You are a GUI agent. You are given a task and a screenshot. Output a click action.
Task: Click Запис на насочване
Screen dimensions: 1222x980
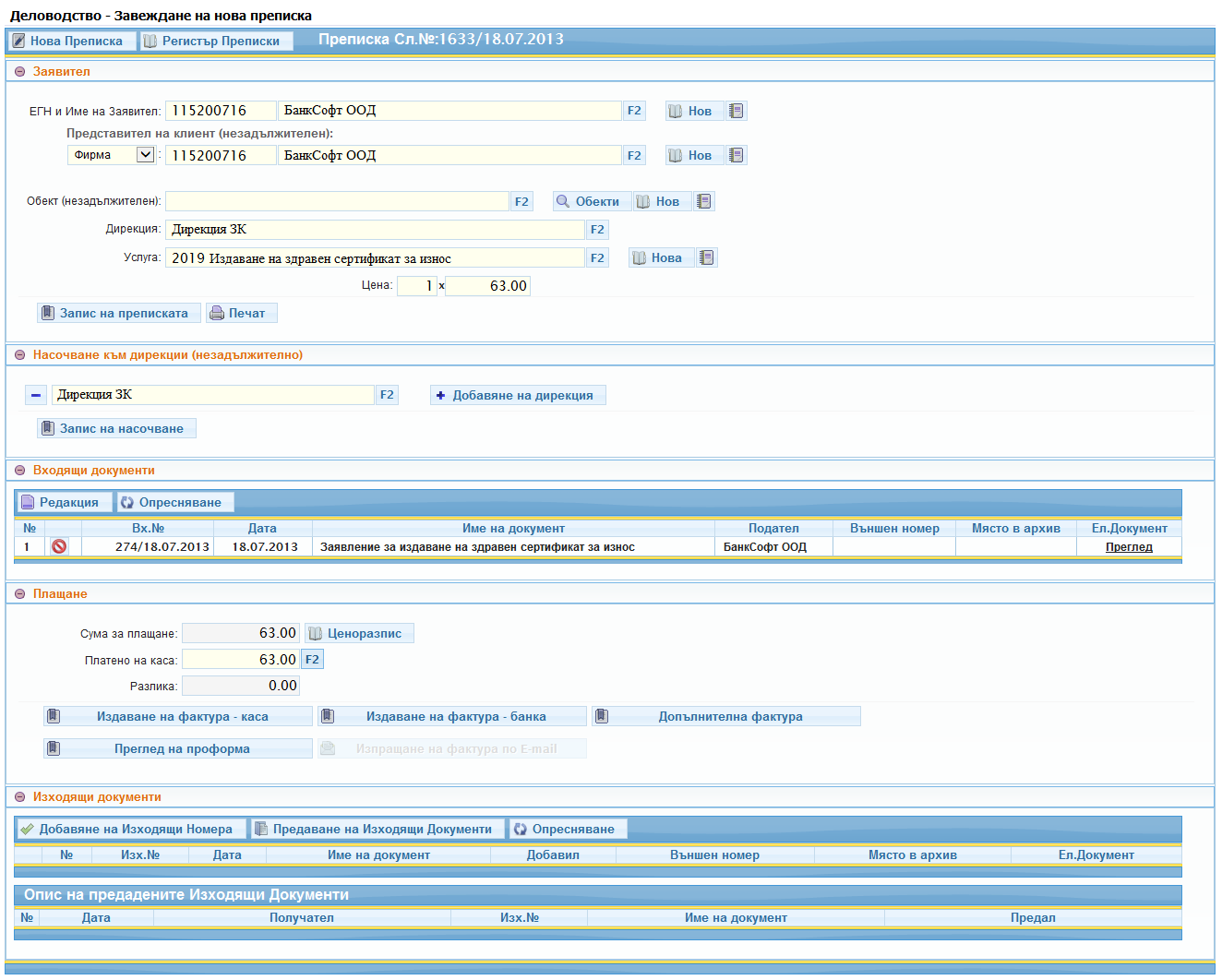[116, 428]
